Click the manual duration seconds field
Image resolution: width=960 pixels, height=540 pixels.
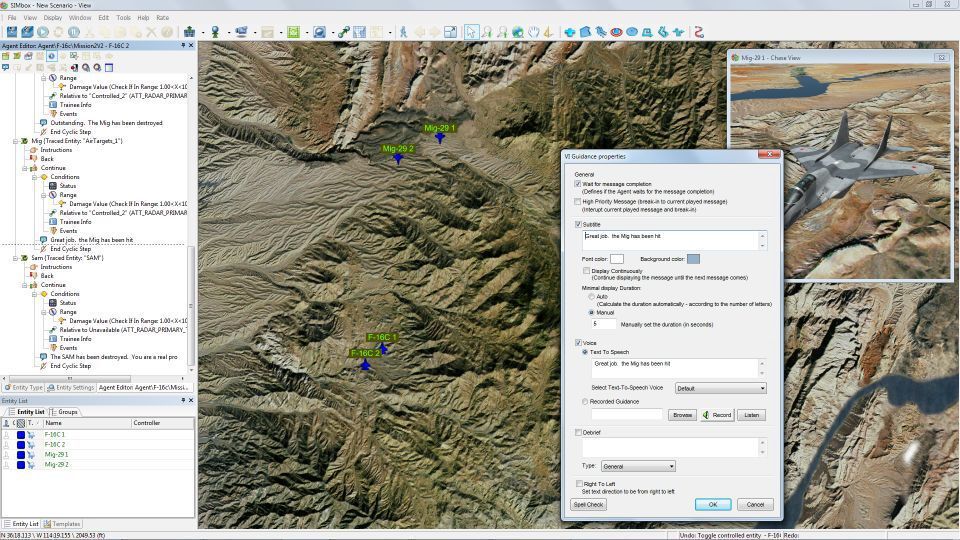pyautogui.click(x=604, y=324)
